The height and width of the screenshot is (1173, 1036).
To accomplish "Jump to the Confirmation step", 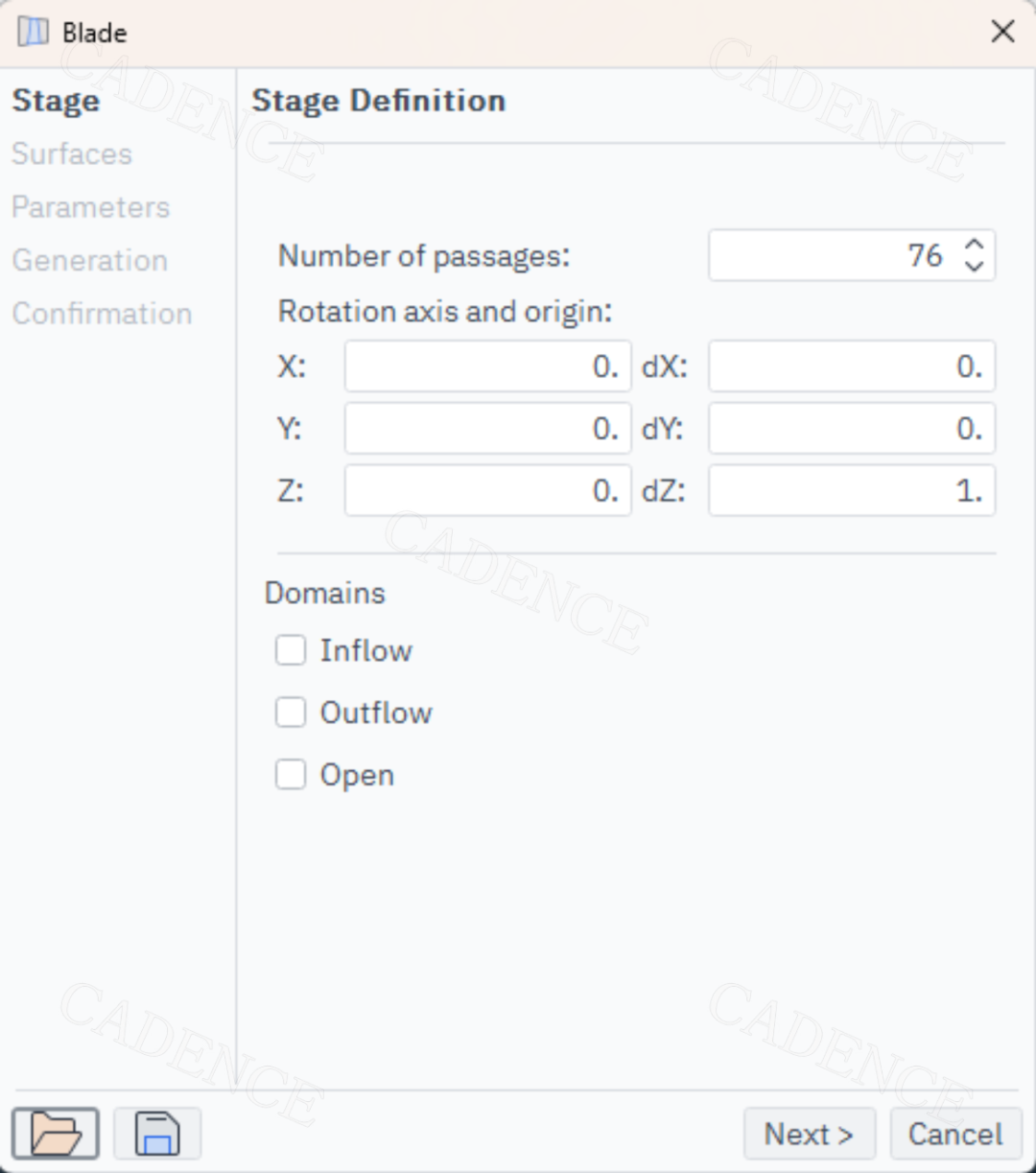I will (x=102, y=314).
